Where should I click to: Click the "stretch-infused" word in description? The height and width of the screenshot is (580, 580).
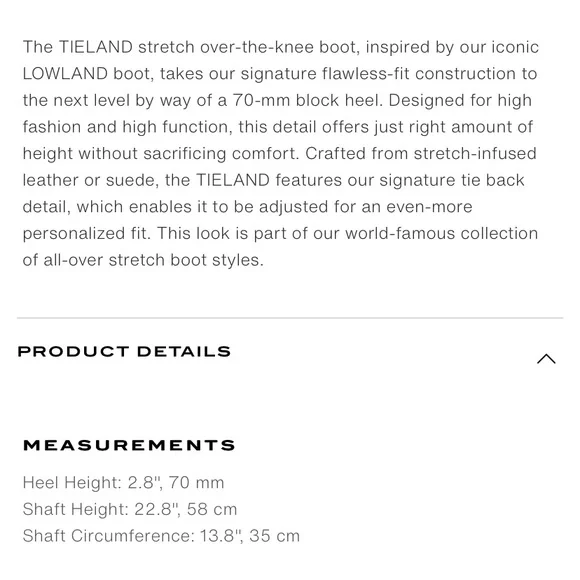475,154
